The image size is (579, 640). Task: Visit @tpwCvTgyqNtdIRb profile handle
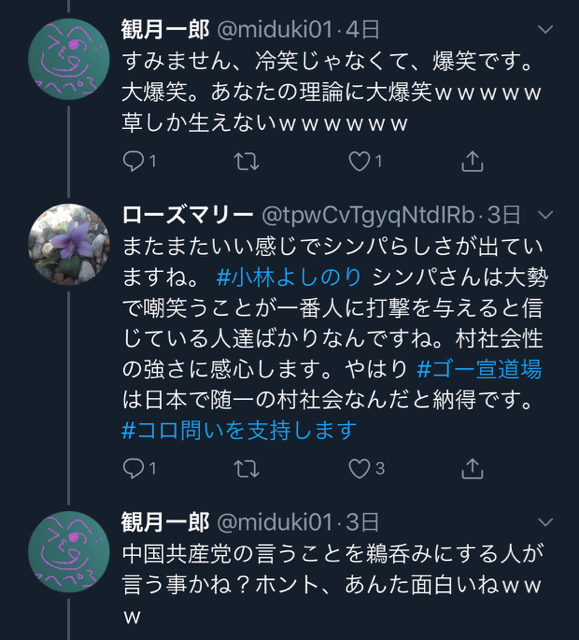[368, 215]
